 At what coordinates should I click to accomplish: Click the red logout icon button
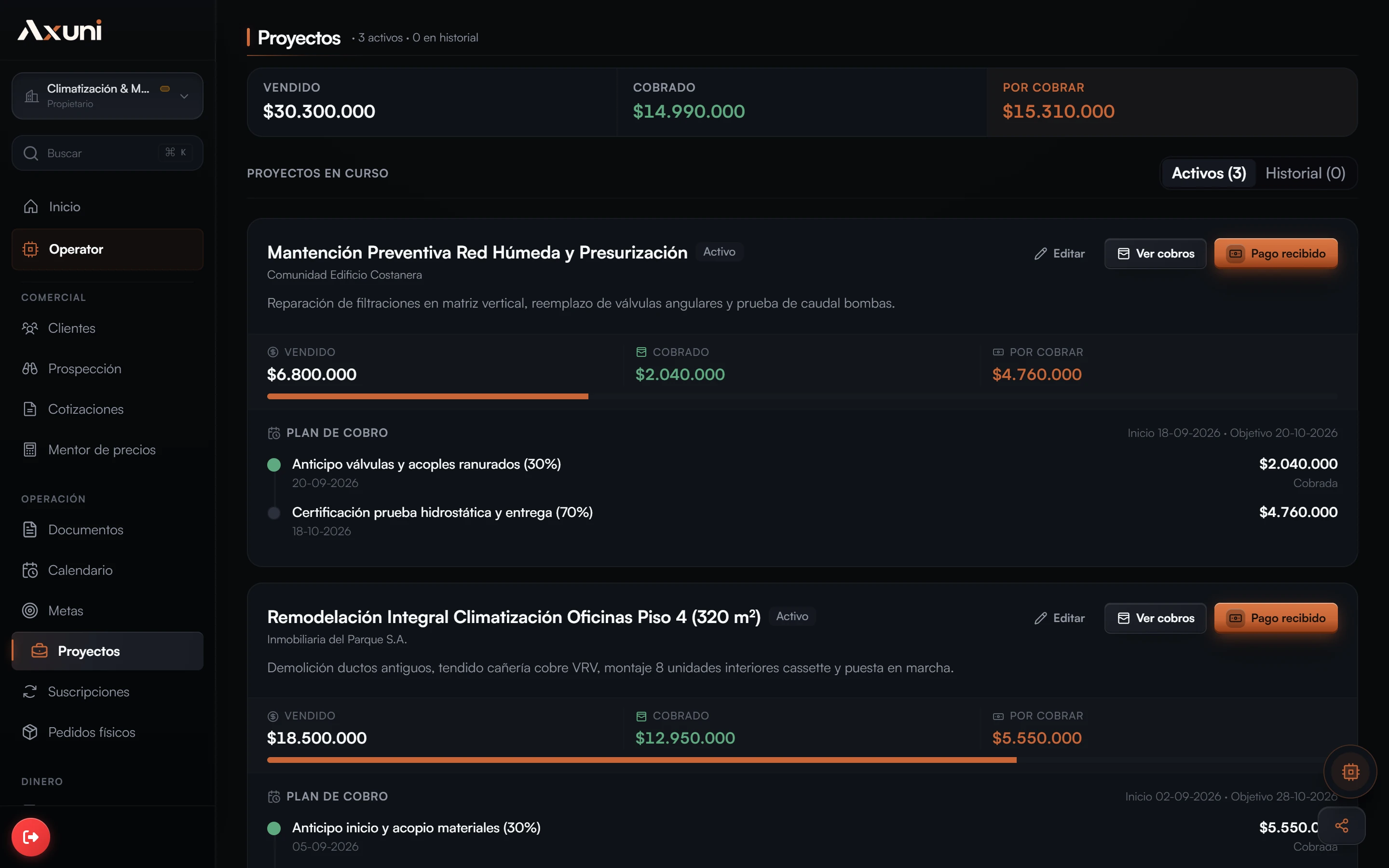[x=30, y=837]
